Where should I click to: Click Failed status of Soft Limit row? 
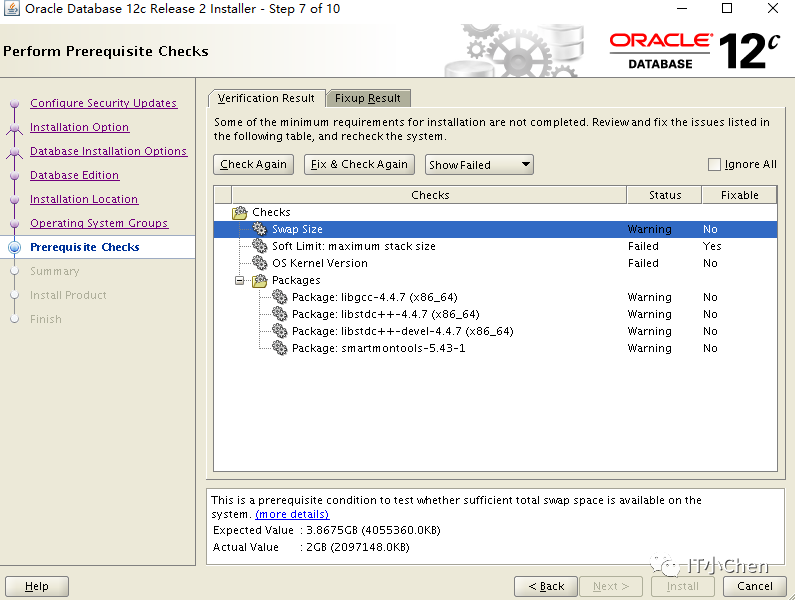(643, 246)
